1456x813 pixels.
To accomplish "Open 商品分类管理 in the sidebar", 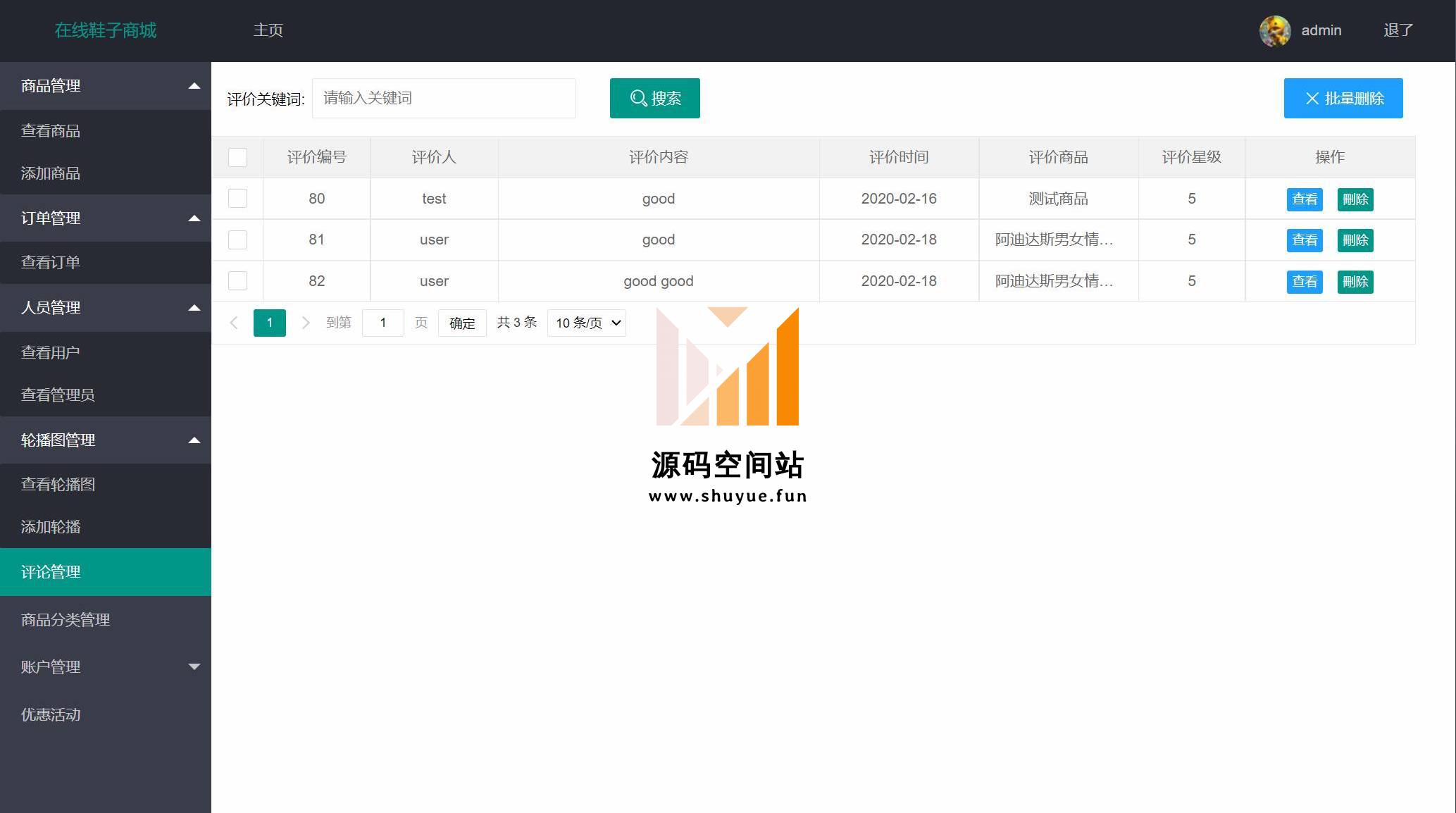I will coord(106,620).
